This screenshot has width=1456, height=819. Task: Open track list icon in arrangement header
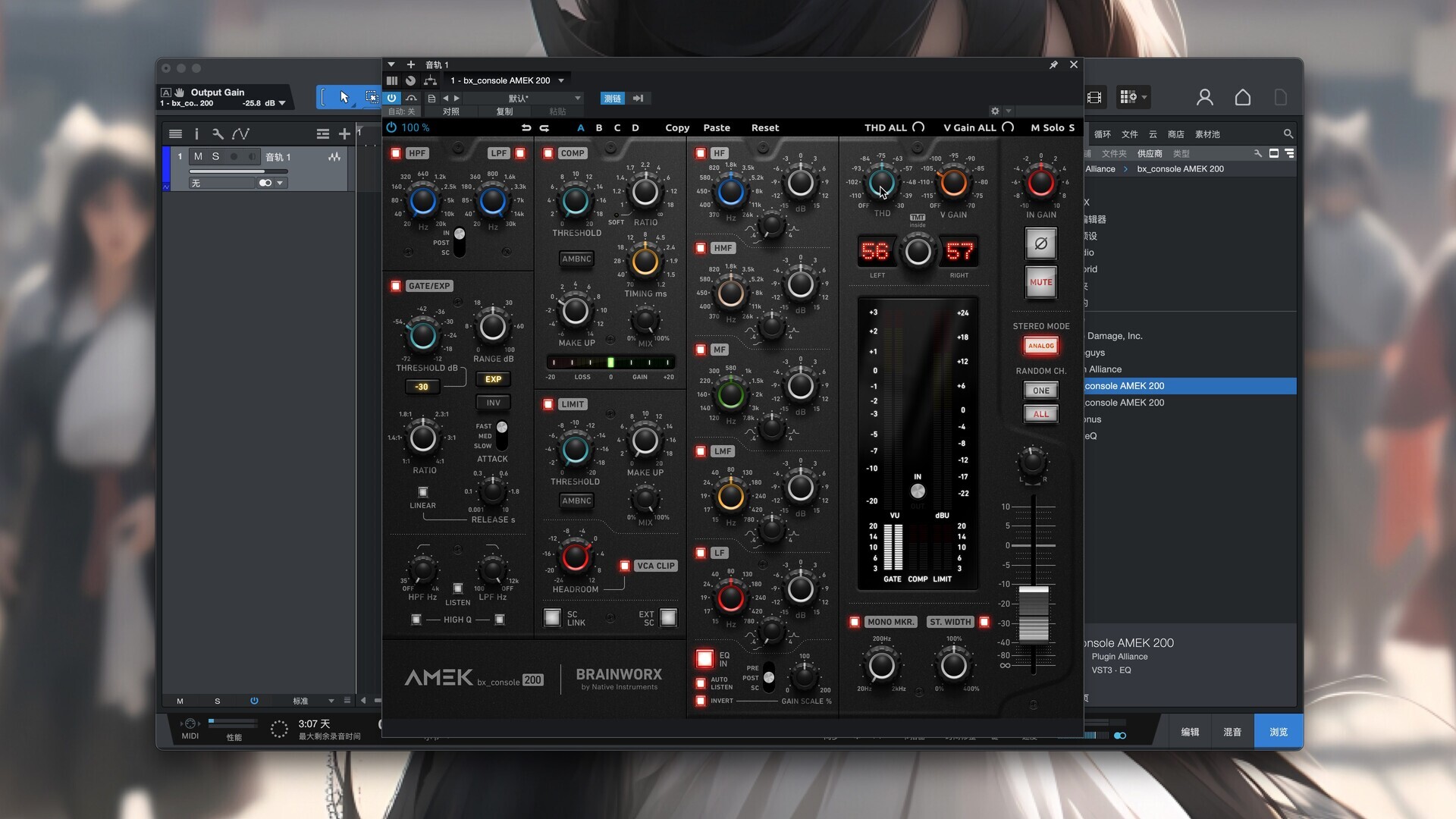pyautogui.click(x=175, y=133)
